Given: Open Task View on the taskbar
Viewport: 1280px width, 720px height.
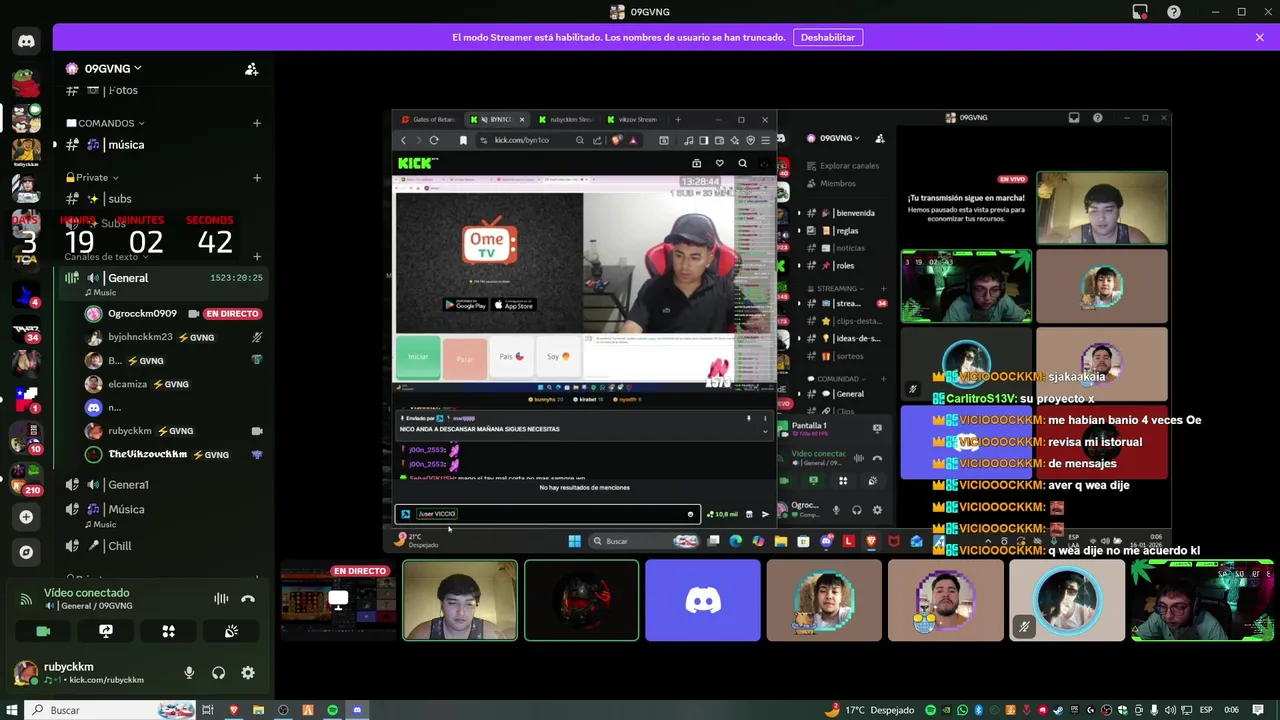Looking at the screenshot, I should [x=208, y=710].
